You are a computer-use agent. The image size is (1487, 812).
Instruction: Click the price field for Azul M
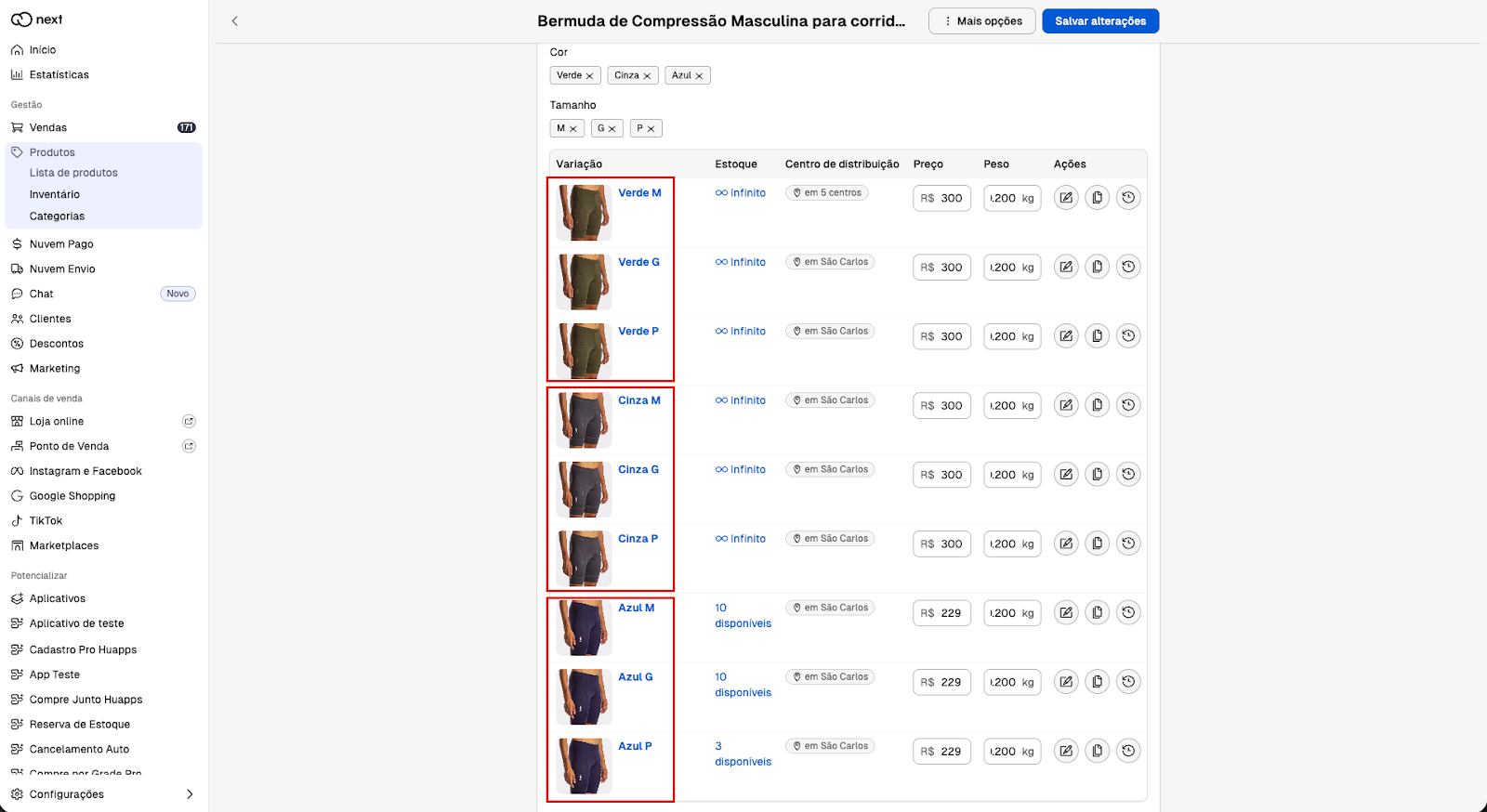941,613
